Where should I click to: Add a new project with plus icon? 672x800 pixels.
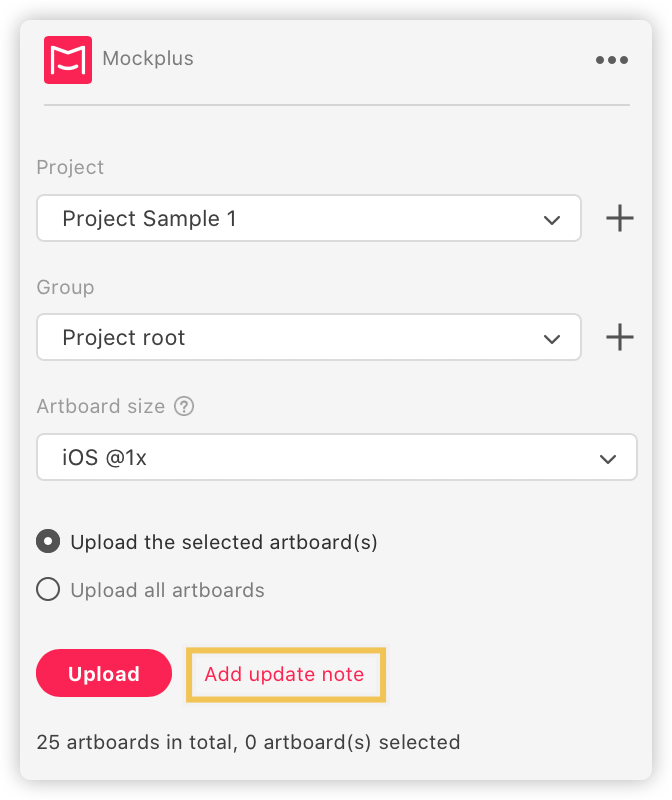(620, 218)
